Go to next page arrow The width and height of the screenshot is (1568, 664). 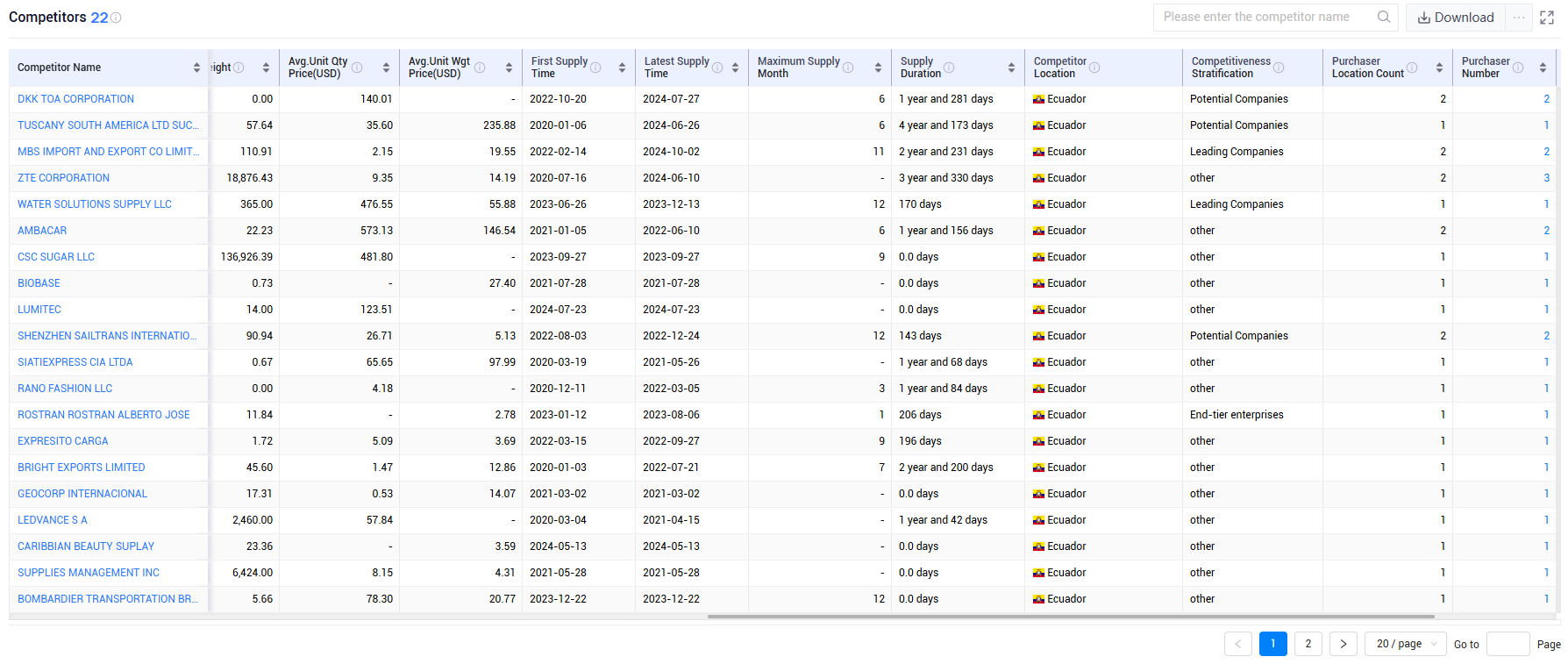tap(1343, 644)
